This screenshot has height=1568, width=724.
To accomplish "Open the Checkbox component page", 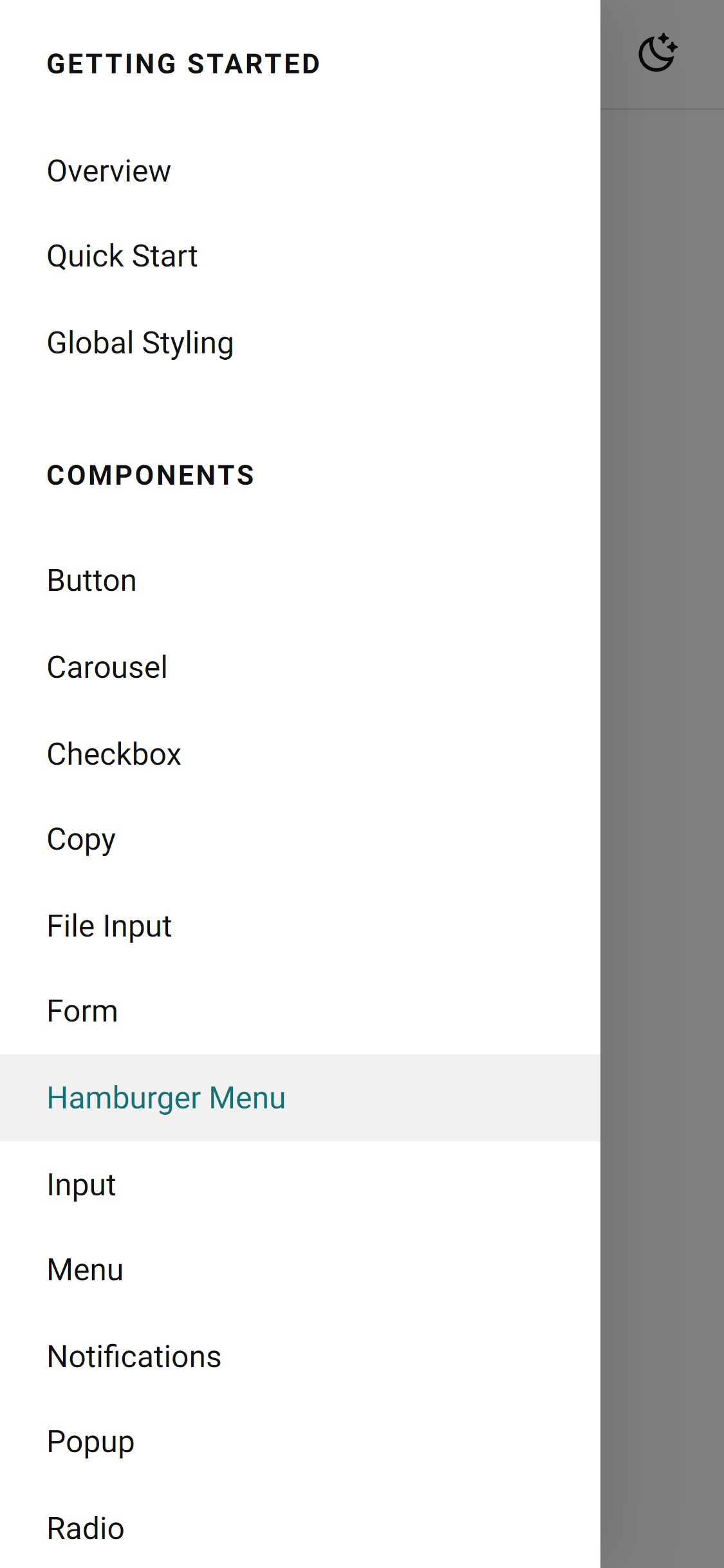I will click(114, 752).
